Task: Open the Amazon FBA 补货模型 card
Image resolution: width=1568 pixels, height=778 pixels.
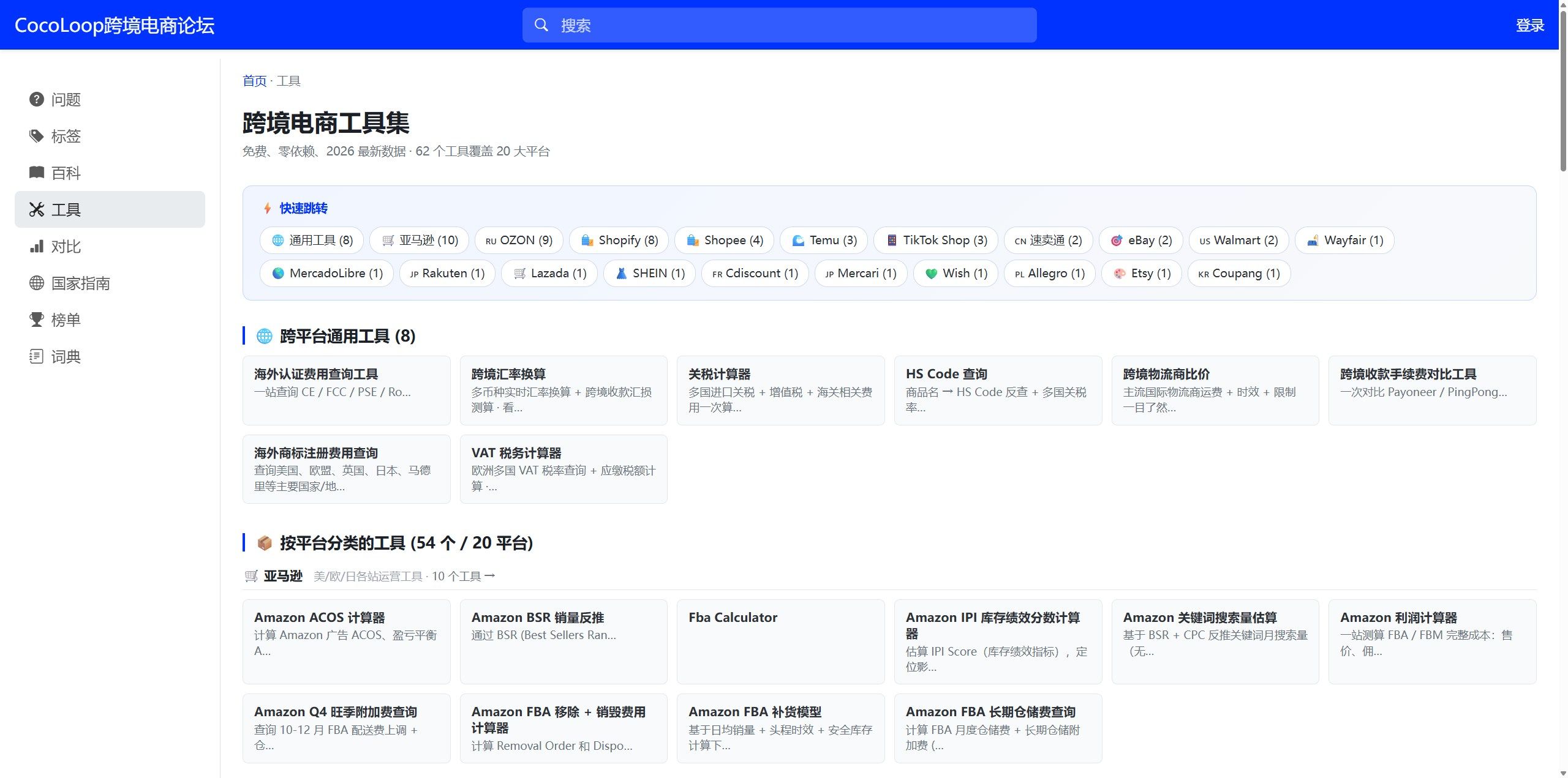Action: point(781,728)
